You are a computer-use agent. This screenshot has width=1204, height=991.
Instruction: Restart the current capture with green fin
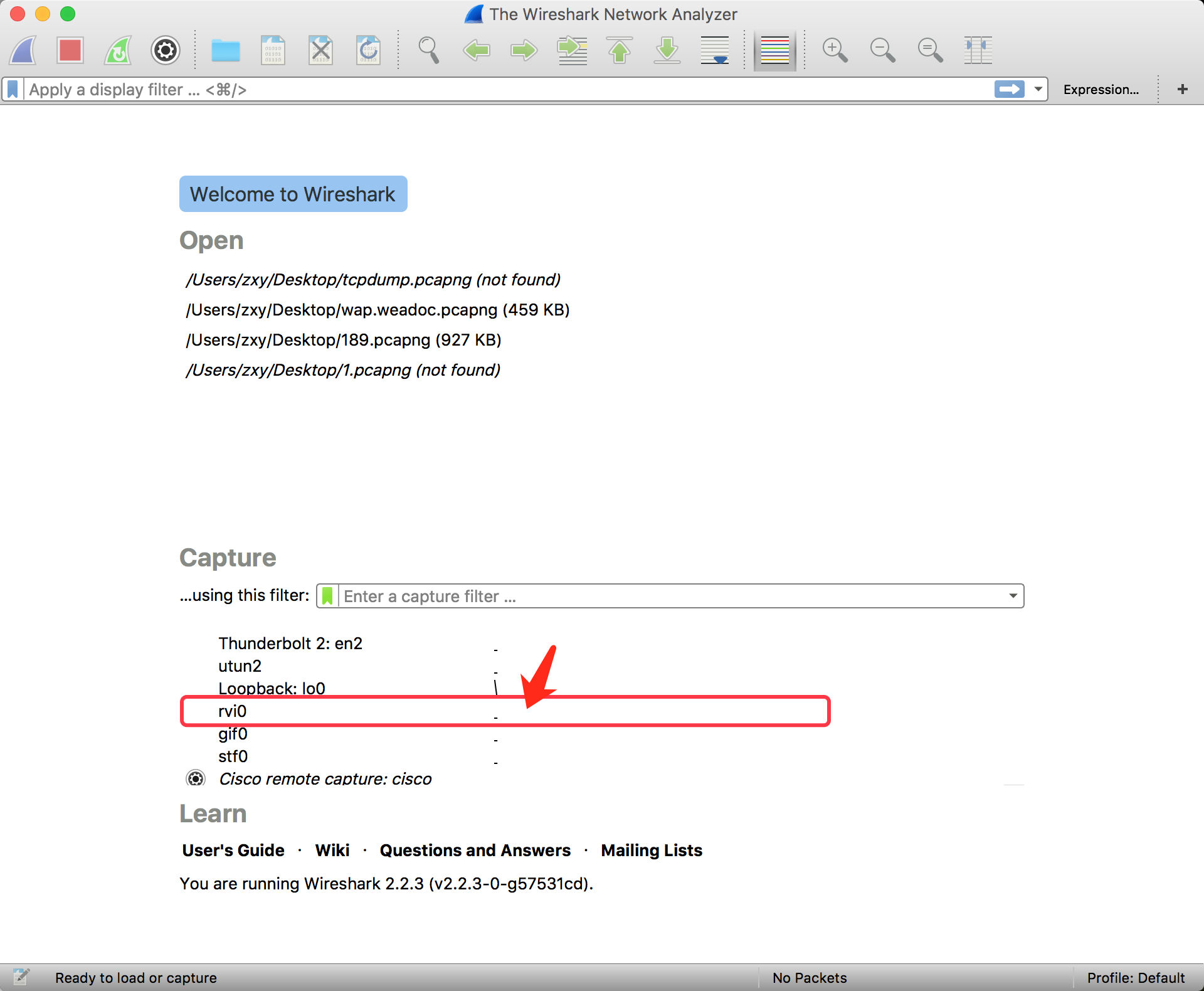point(118,50)
